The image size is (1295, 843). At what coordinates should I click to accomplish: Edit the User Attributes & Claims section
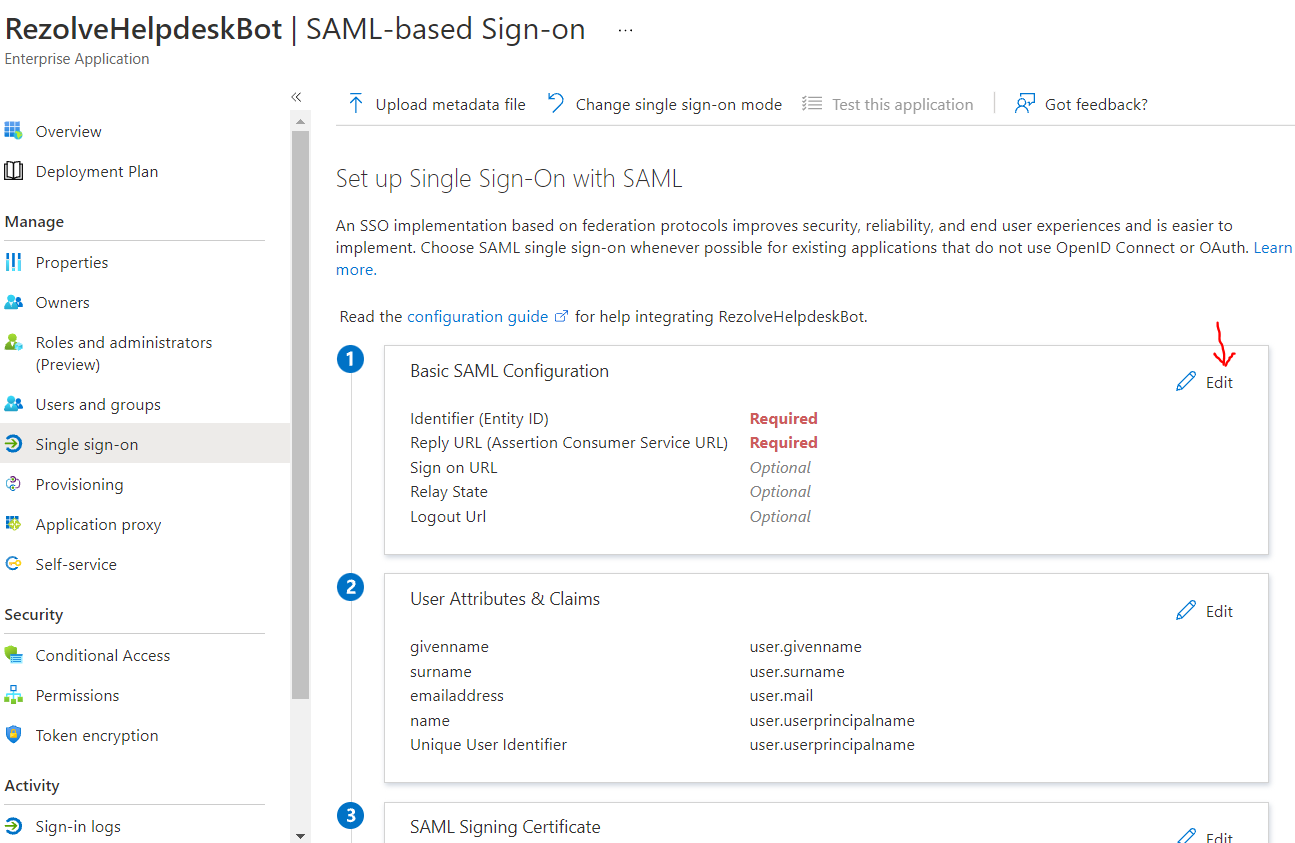point(1205,611)
